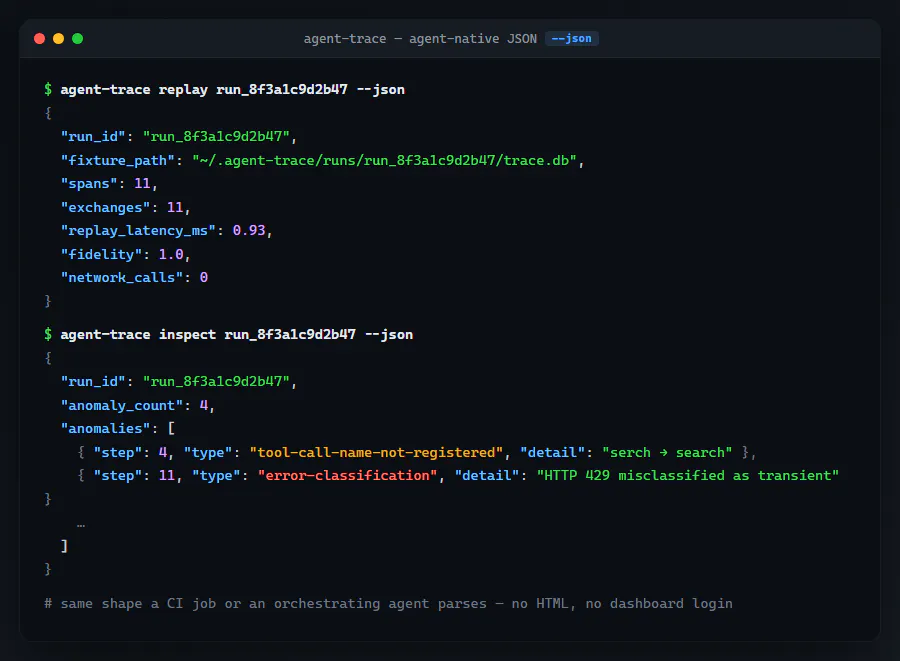
Task: Click the comment about CI job parsing
Action: (388, 604)
